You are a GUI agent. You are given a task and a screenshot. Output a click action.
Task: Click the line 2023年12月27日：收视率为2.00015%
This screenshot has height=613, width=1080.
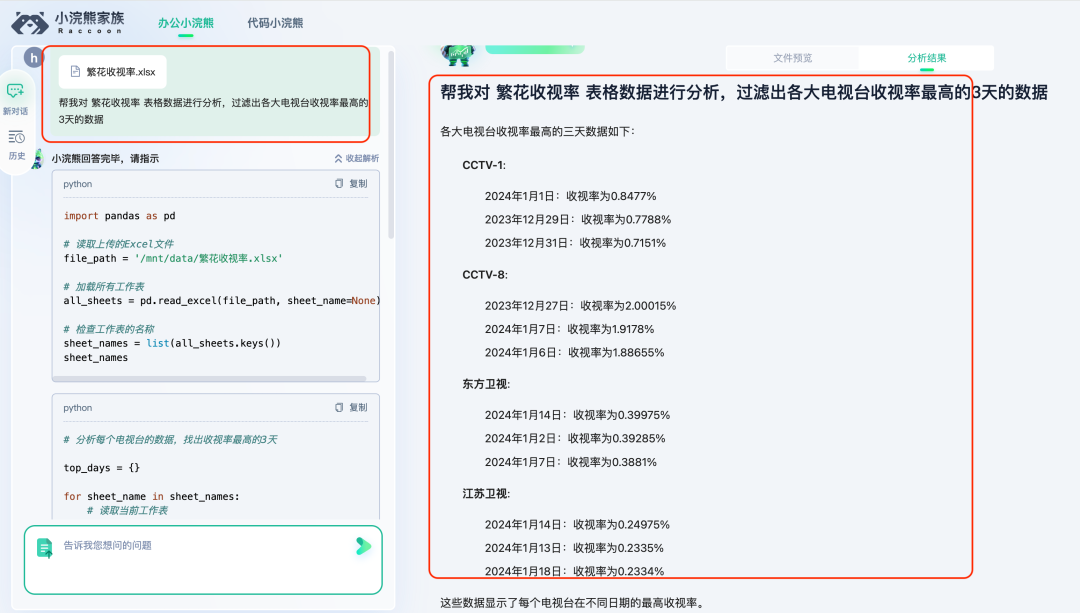[x=581, y=306]
